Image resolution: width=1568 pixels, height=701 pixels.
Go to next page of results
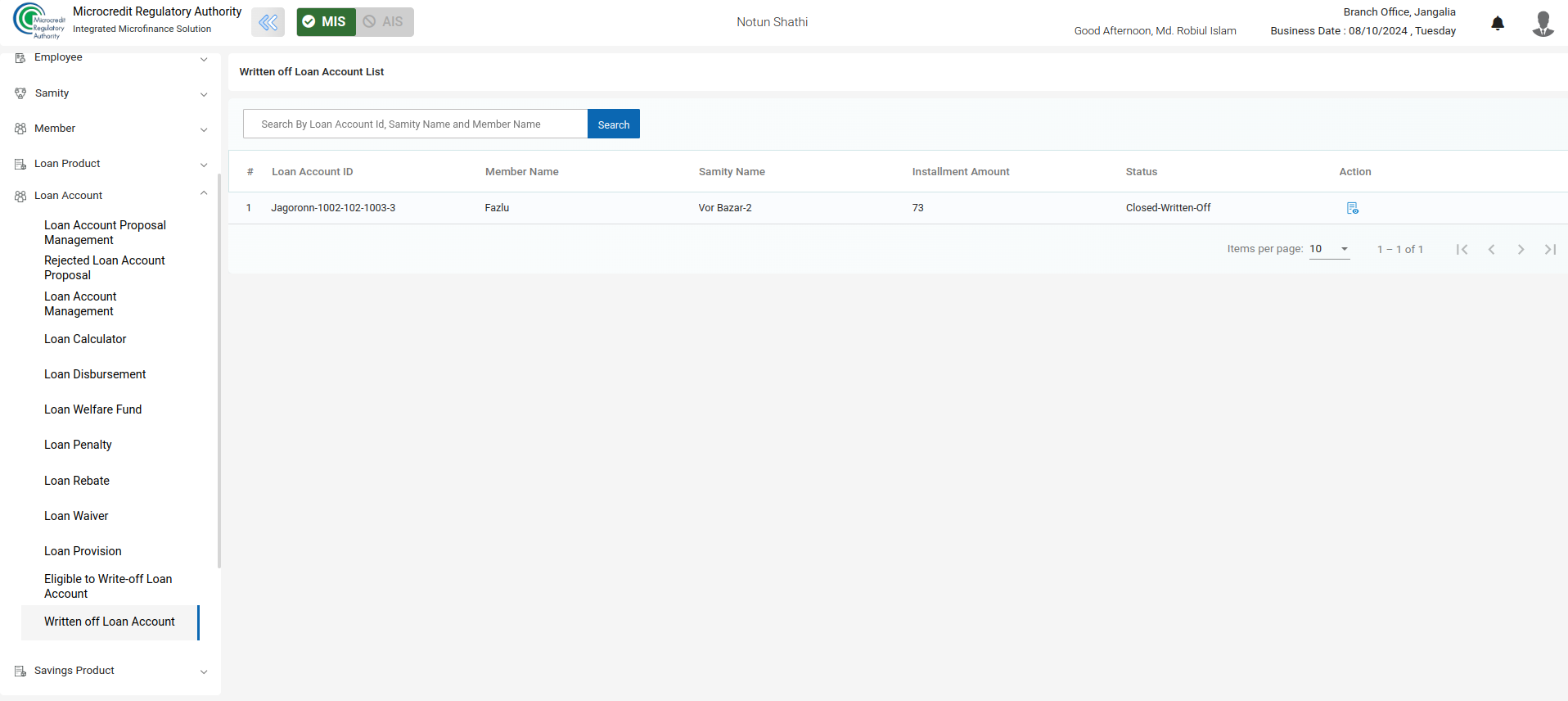pos(1521,249)
